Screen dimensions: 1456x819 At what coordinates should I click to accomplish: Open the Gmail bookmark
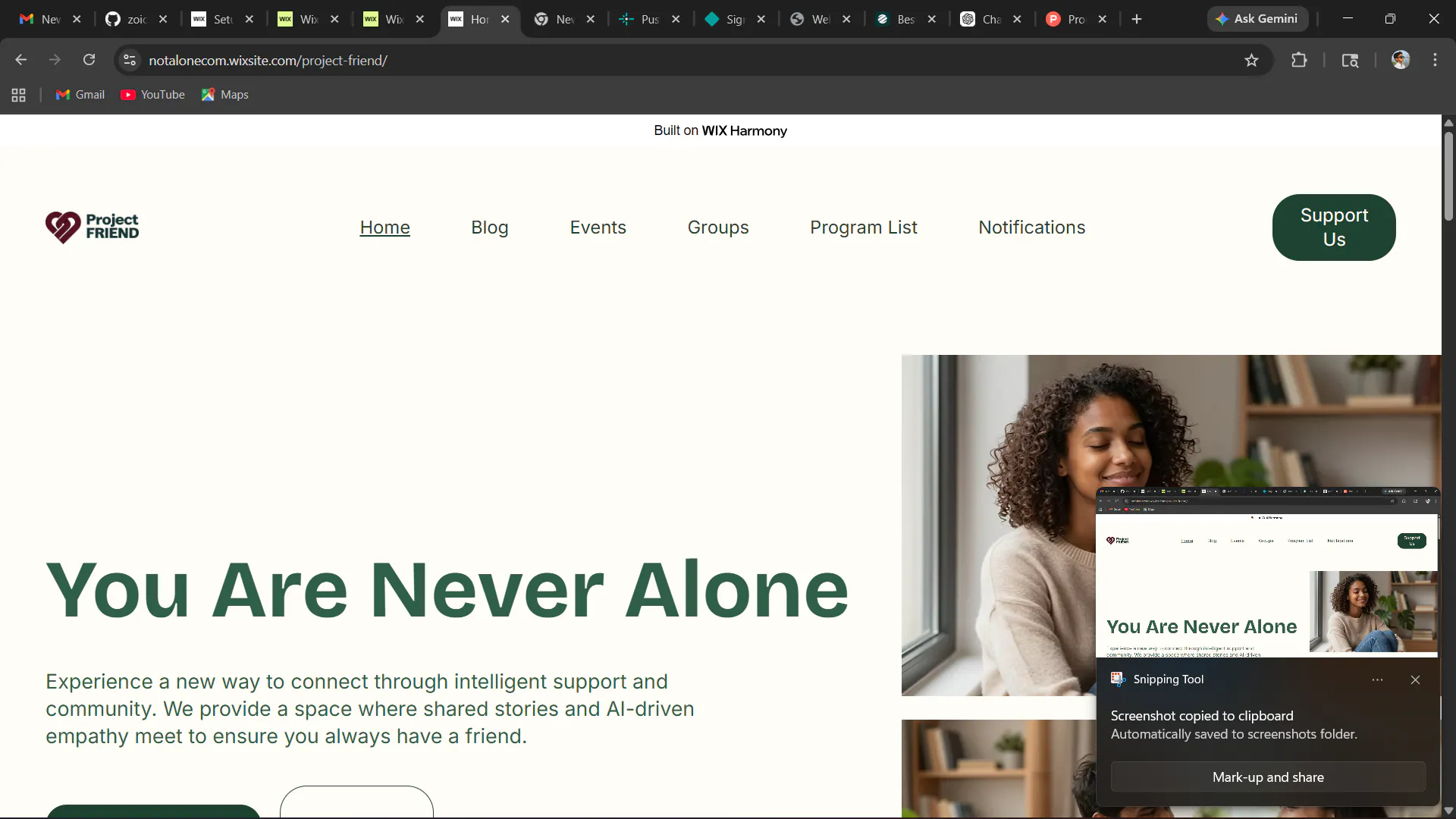[x=80, y=95]
